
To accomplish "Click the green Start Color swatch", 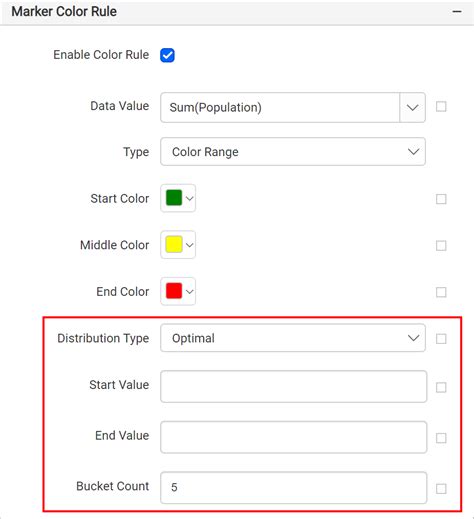I will [174, 198].
